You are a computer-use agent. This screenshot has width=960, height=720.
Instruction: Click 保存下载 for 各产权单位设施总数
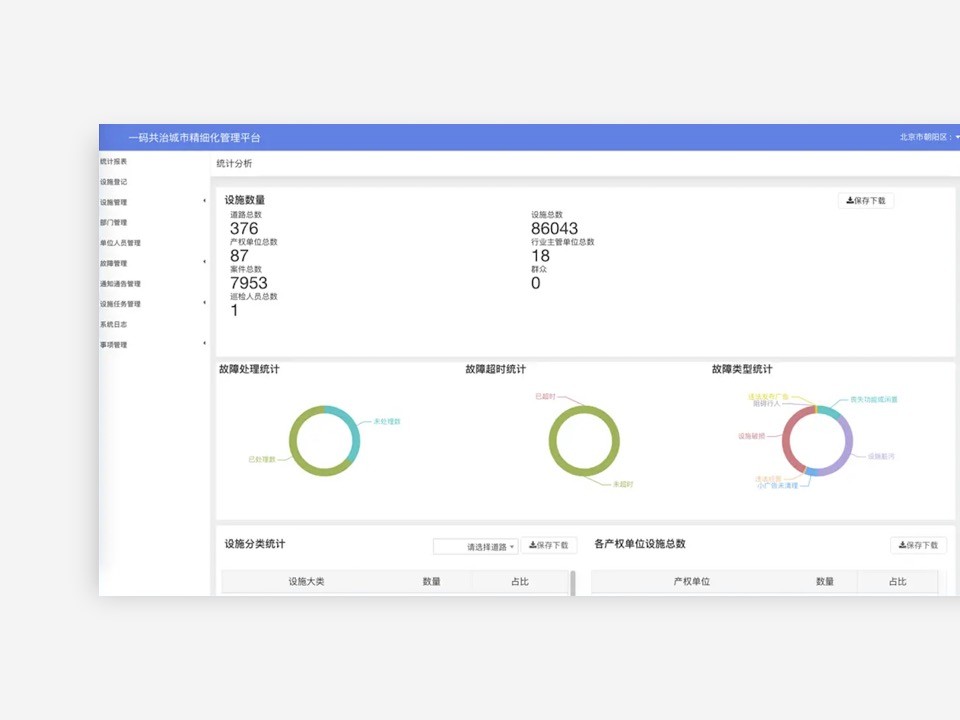(x=918, y=546)
